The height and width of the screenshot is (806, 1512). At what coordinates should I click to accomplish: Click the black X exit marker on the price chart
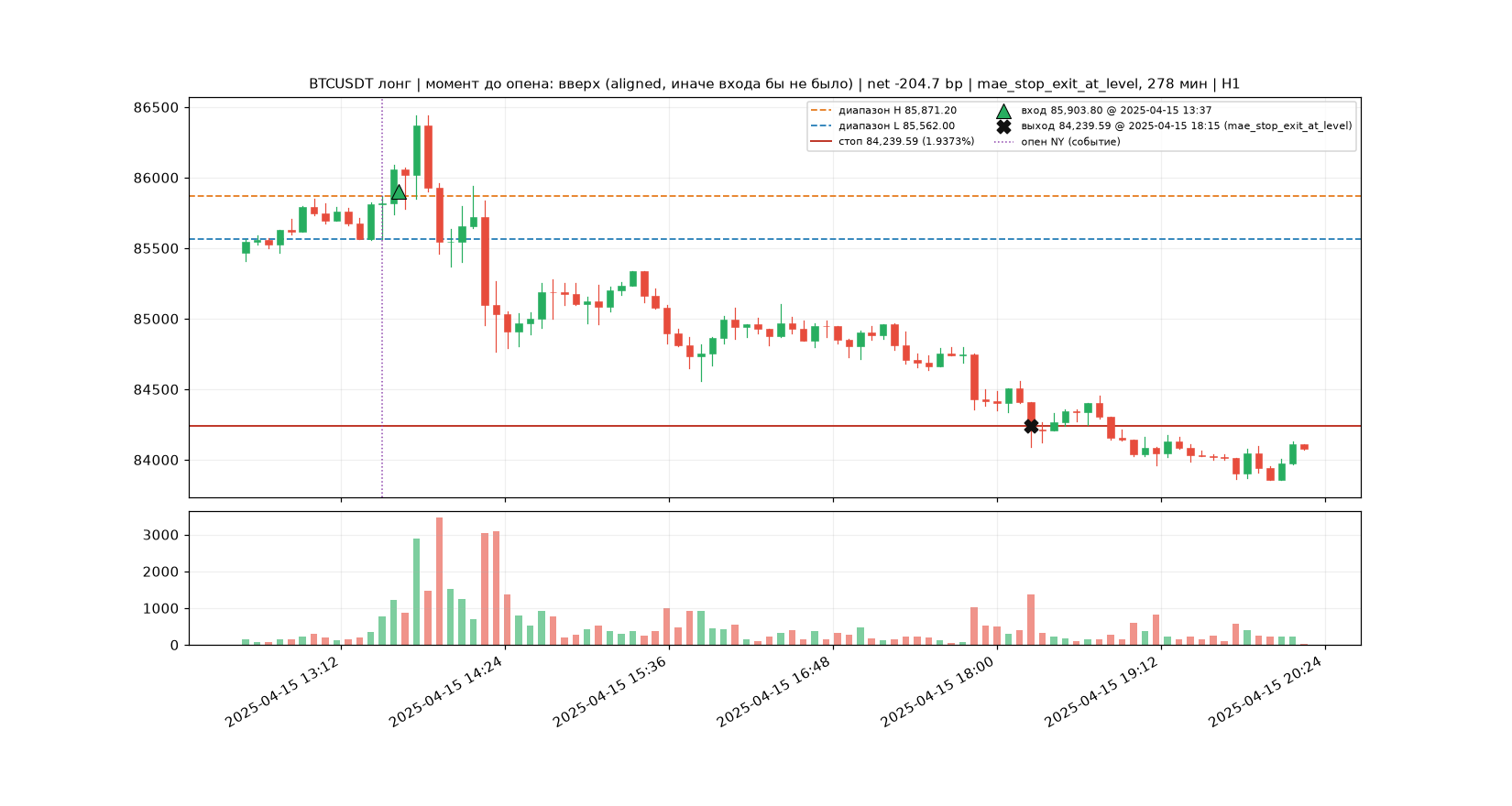[1031, 426]
